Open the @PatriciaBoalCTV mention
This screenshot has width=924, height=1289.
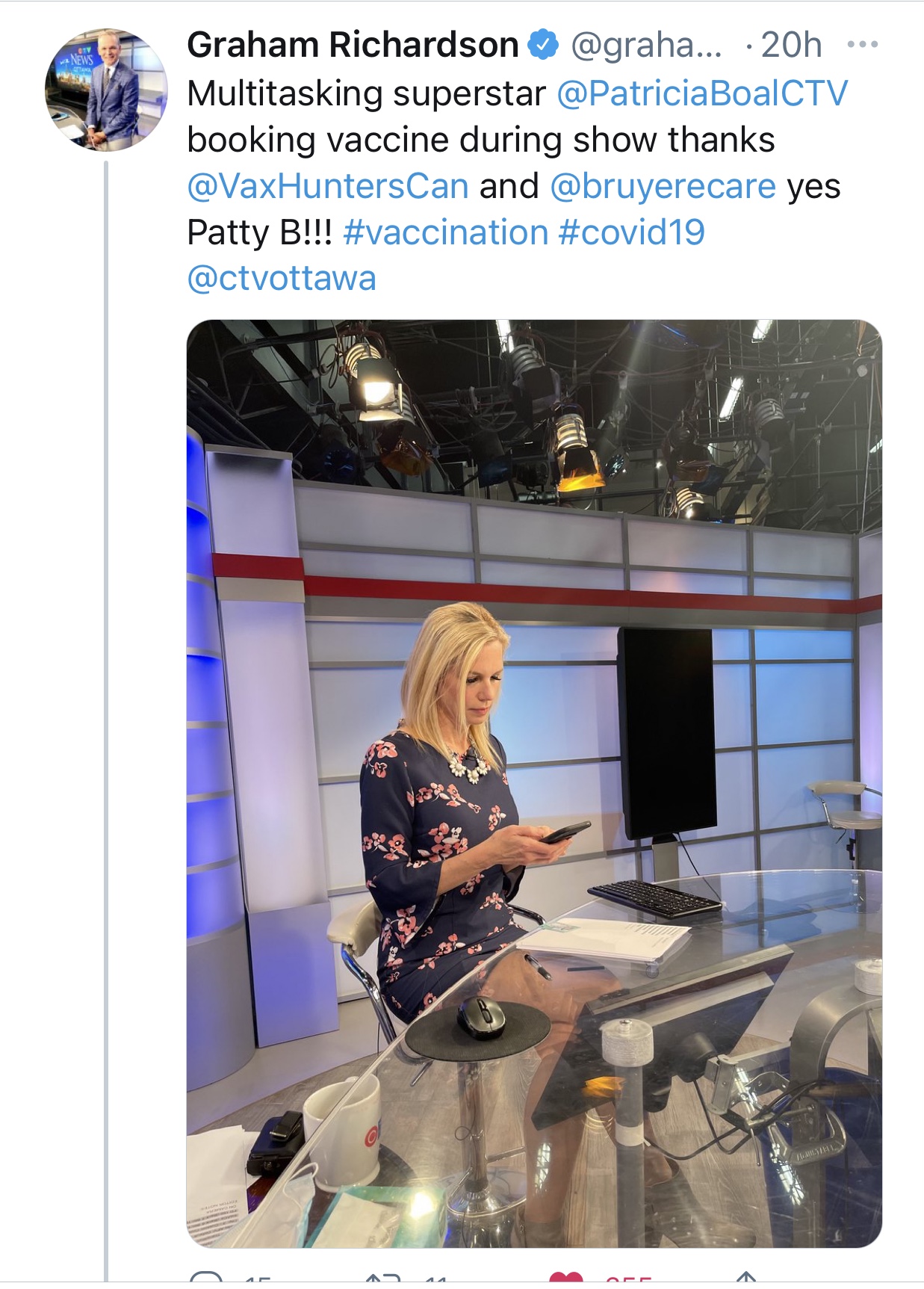[702, 93]
